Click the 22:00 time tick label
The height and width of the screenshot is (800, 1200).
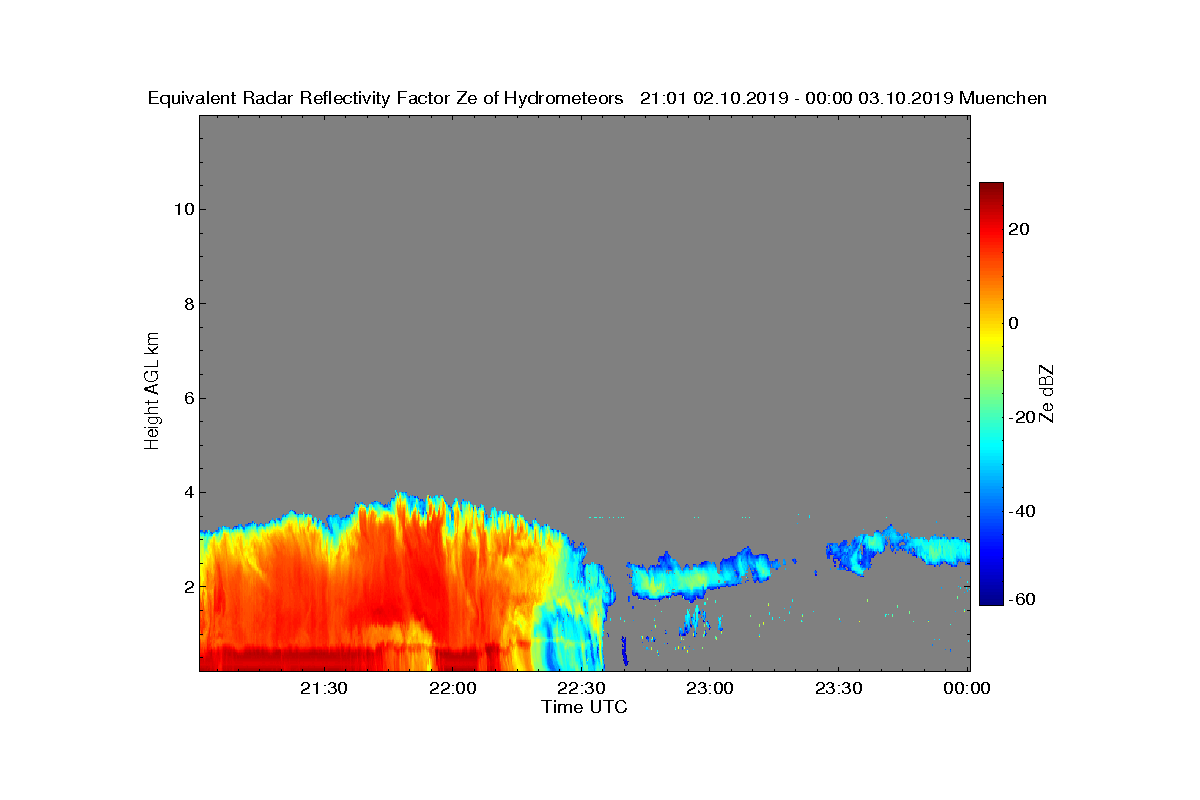click(x=452, y=688)
